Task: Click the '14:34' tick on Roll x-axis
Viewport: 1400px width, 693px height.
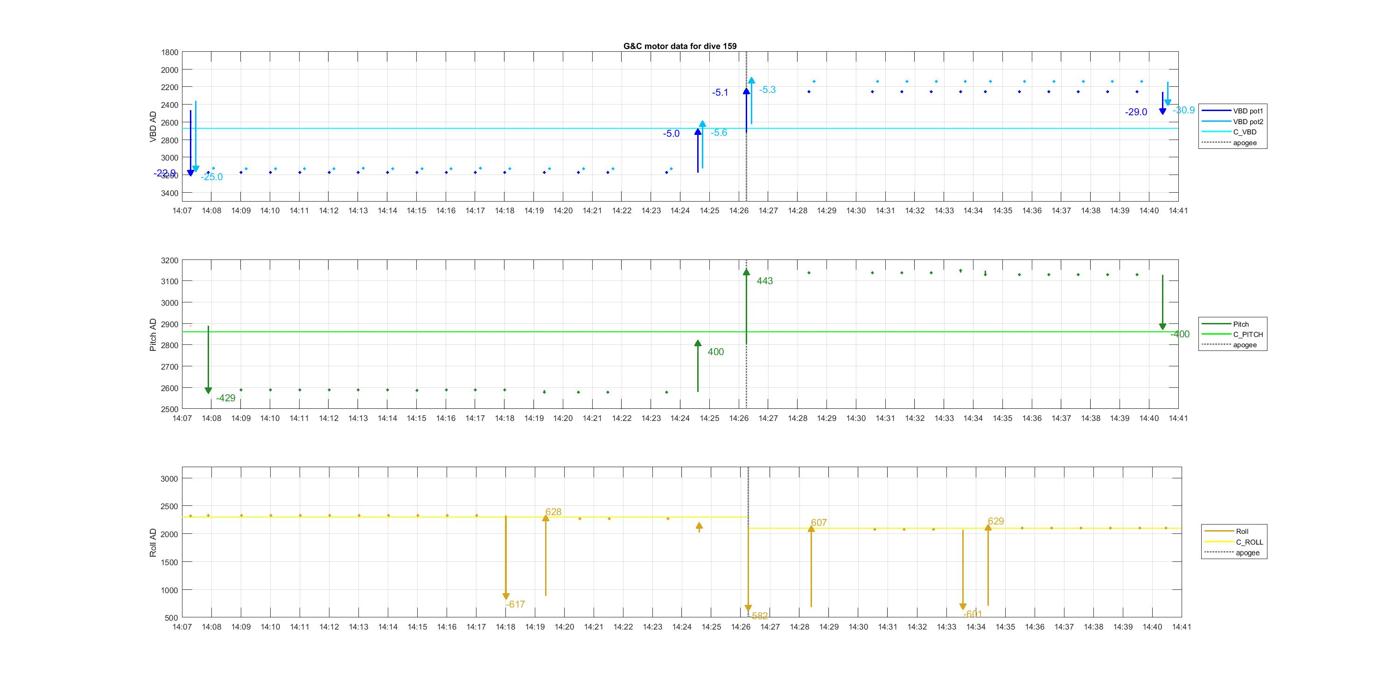Action: point(976,627)
